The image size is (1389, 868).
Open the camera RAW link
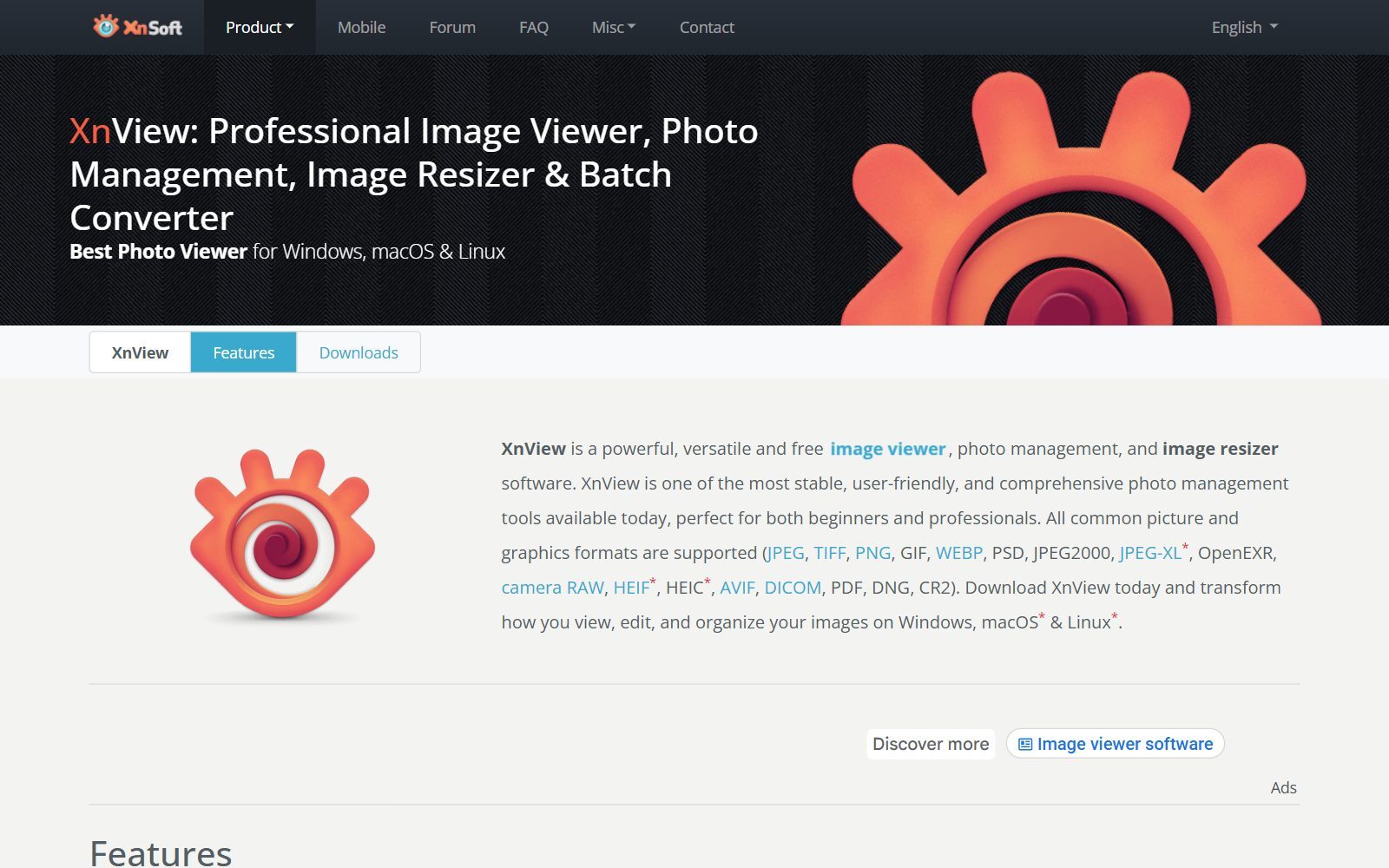[552, 588]
